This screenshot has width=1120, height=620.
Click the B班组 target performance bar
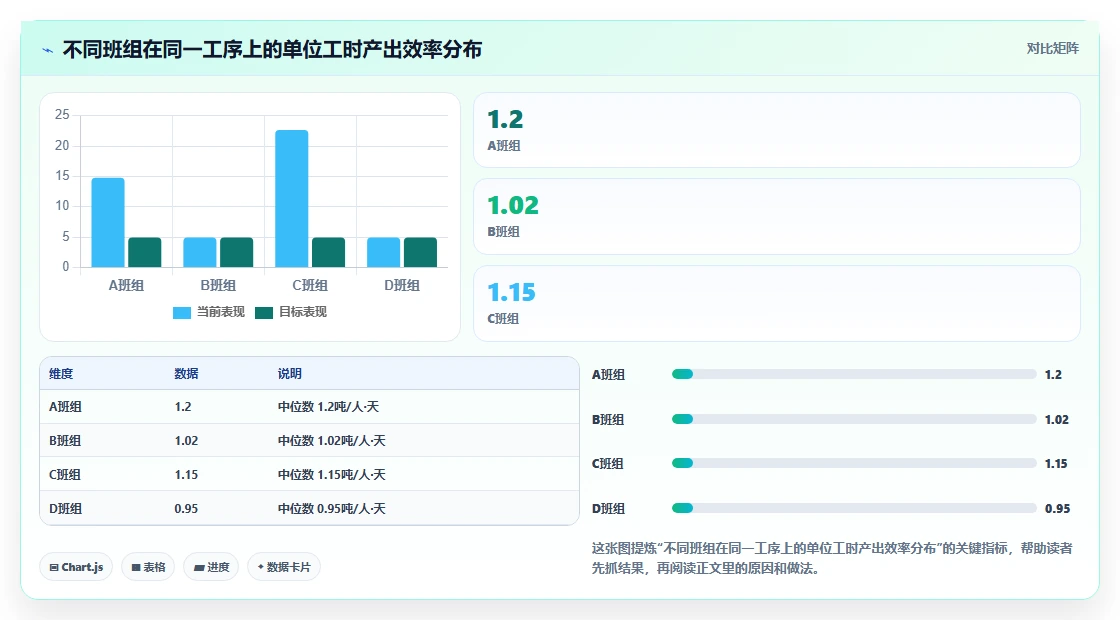point(236,252)
